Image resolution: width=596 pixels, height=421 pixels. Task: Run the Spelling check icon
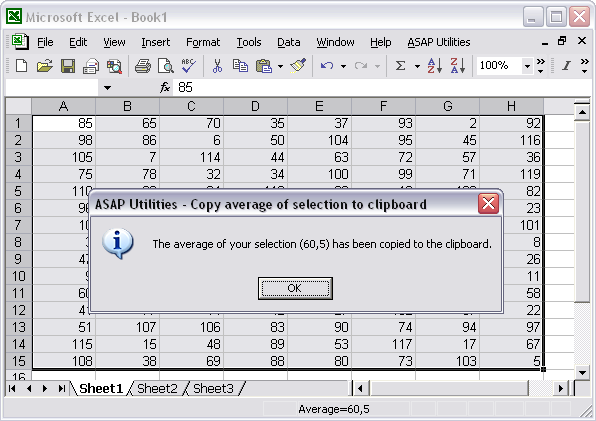coord(189,66)
